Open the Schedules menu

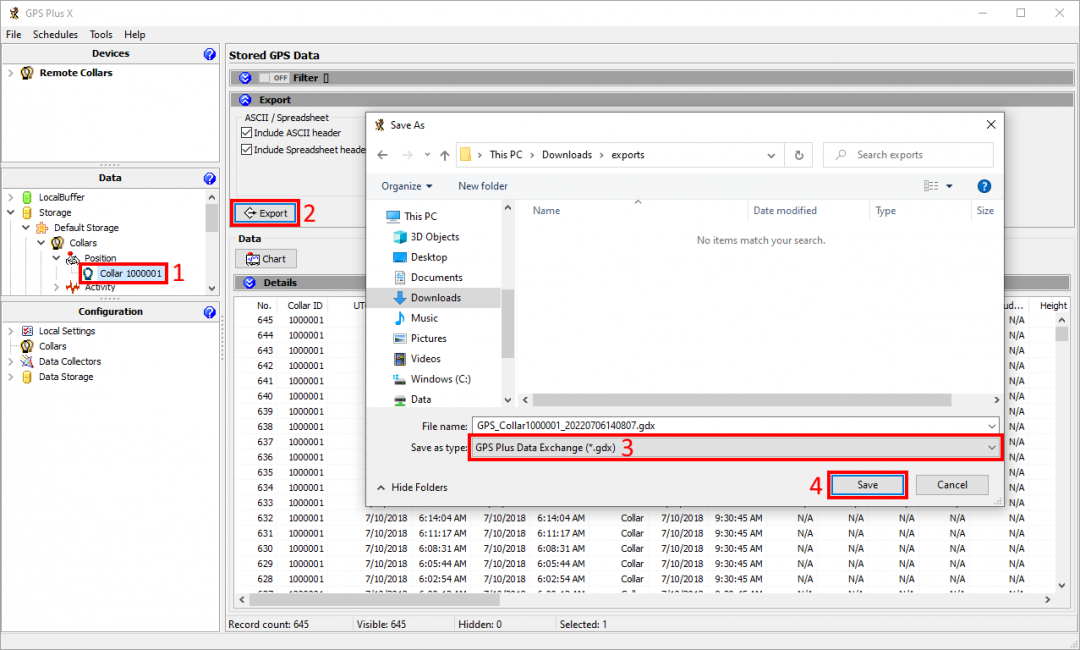pyautogui.click(x=55, y=34)
